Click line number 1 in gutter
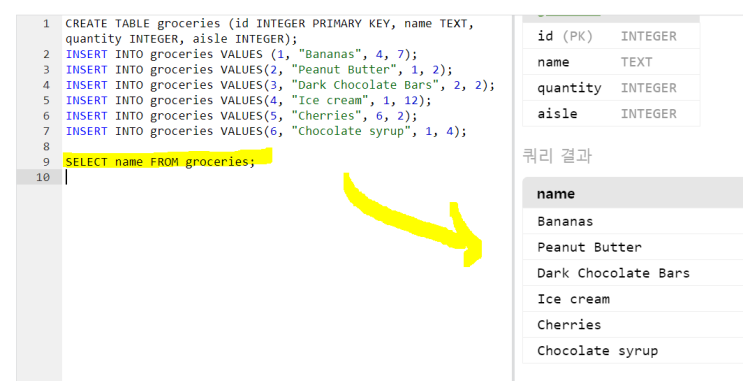 point(46,24)
